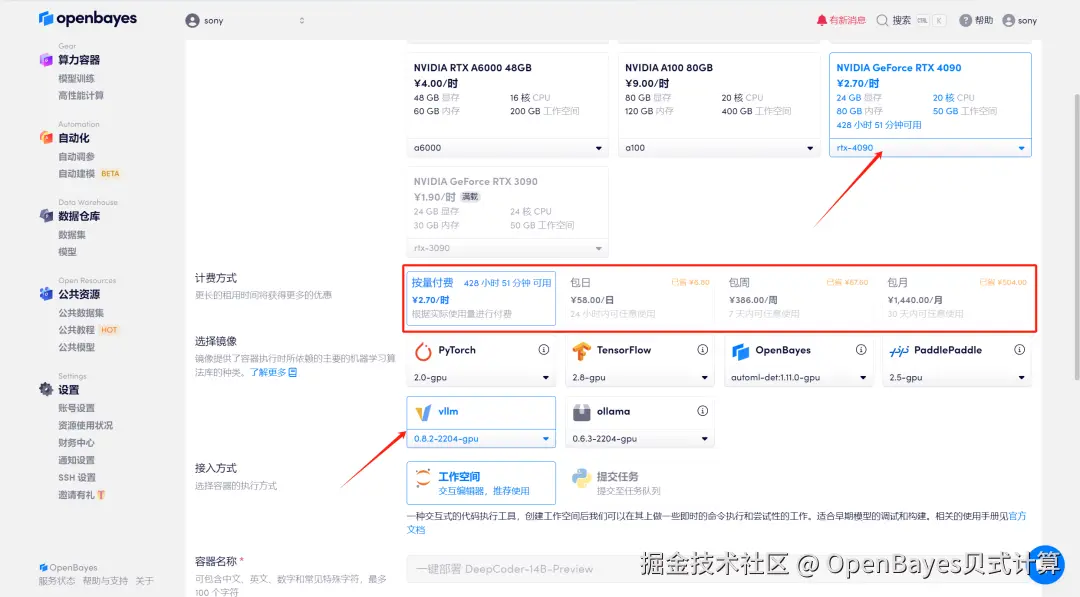Open the 设置 gear icon
1080x597 pixels.
pyautogui.click(x=46, y=390)
